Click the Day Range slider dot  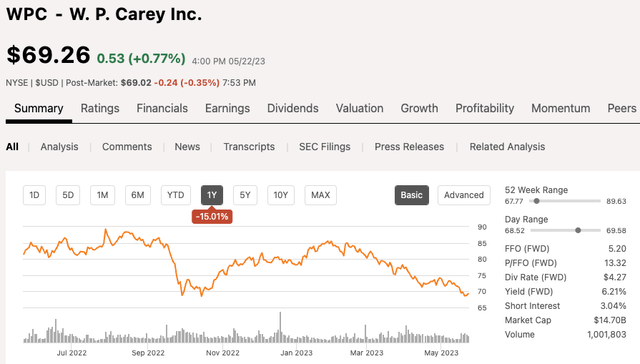point(578,230)
